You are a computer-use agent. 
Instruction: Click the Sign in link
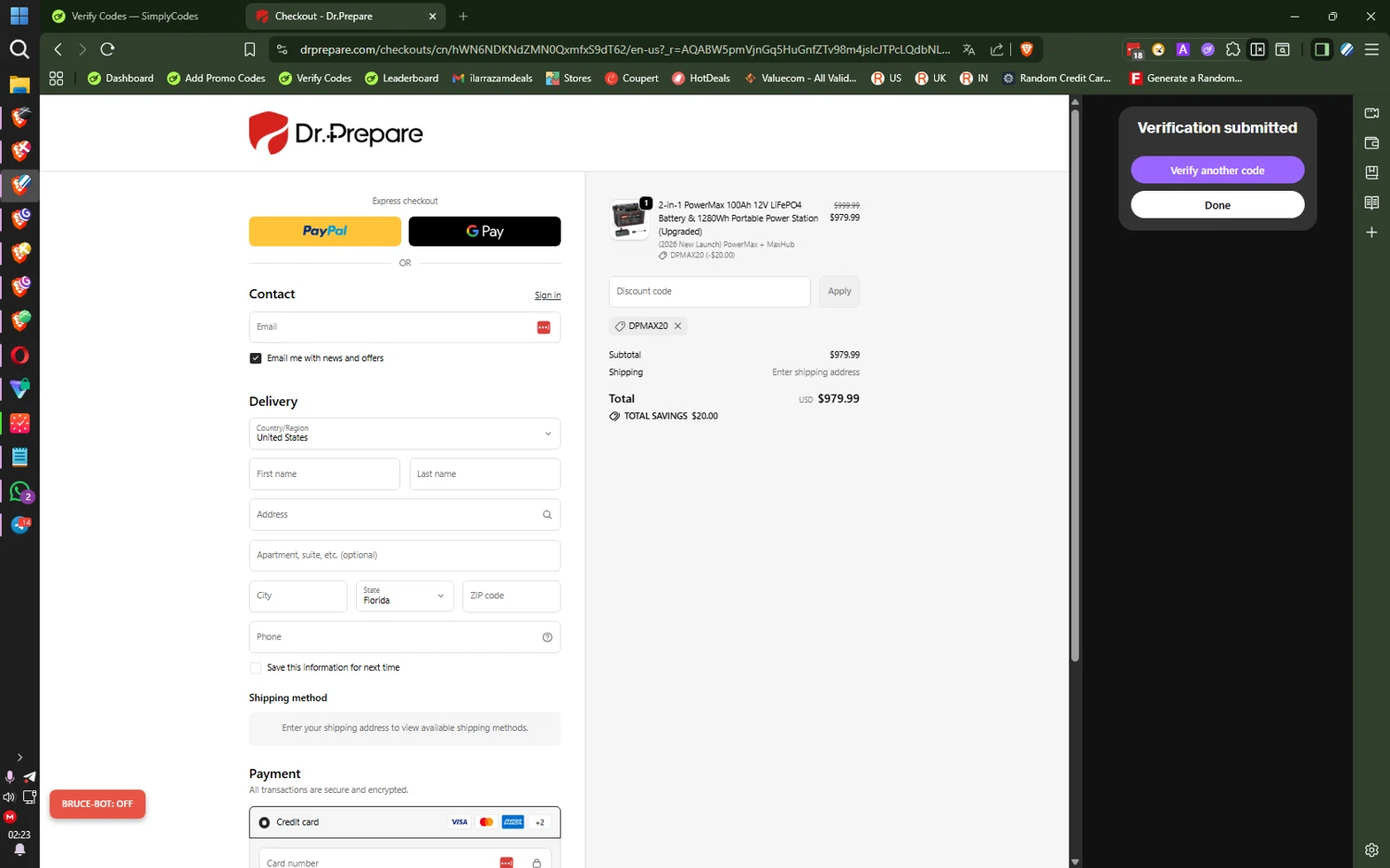click(x=548, y=296)
